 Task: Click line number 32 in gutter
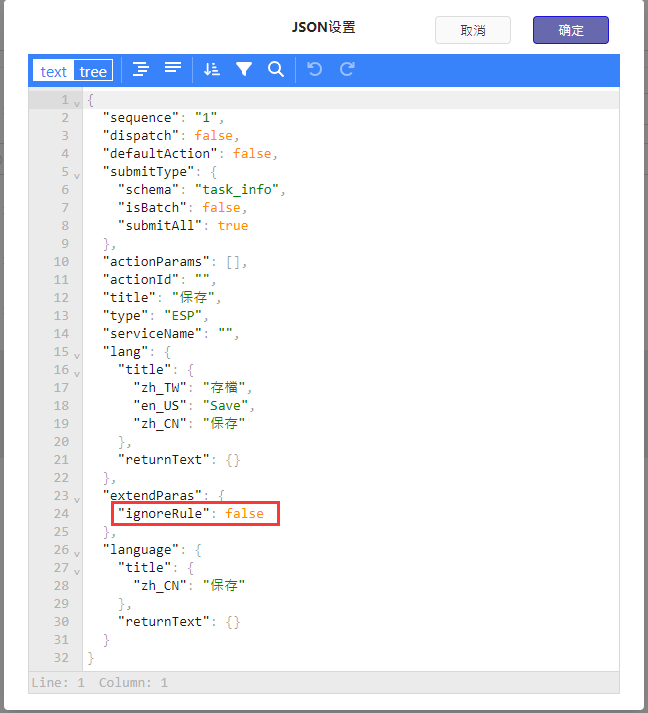(x=61, y=658)
